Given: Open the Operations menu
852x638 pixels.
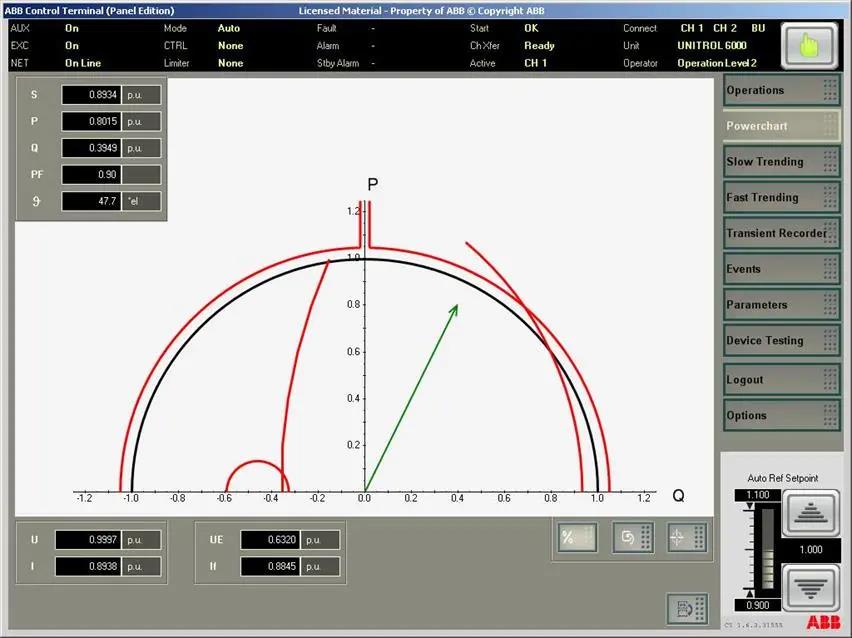Looking at the screenshot, I should pyautogui.click(x=781, y=90).
